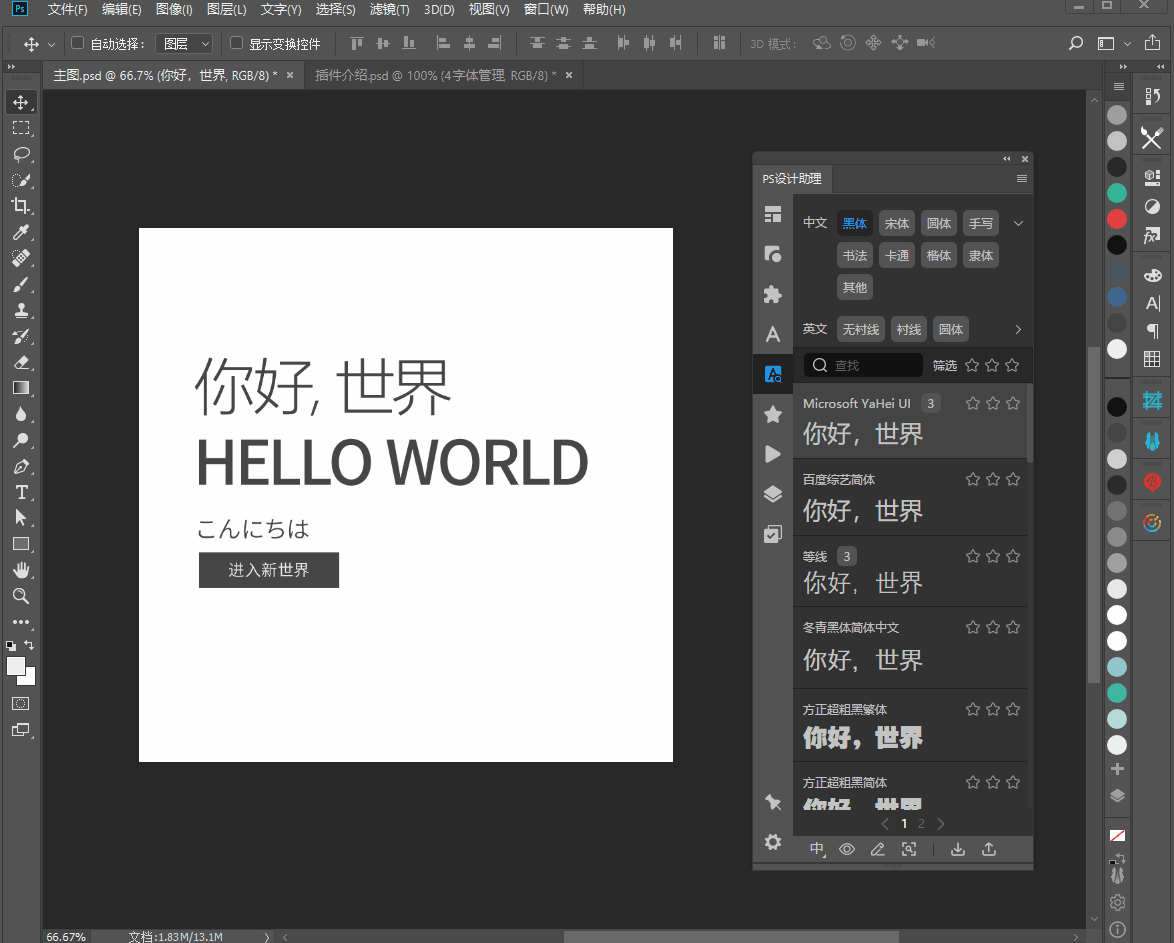Select the Gradient tool
The width and height of the screenshot is (1174, 943).
[x=21, y=388]
